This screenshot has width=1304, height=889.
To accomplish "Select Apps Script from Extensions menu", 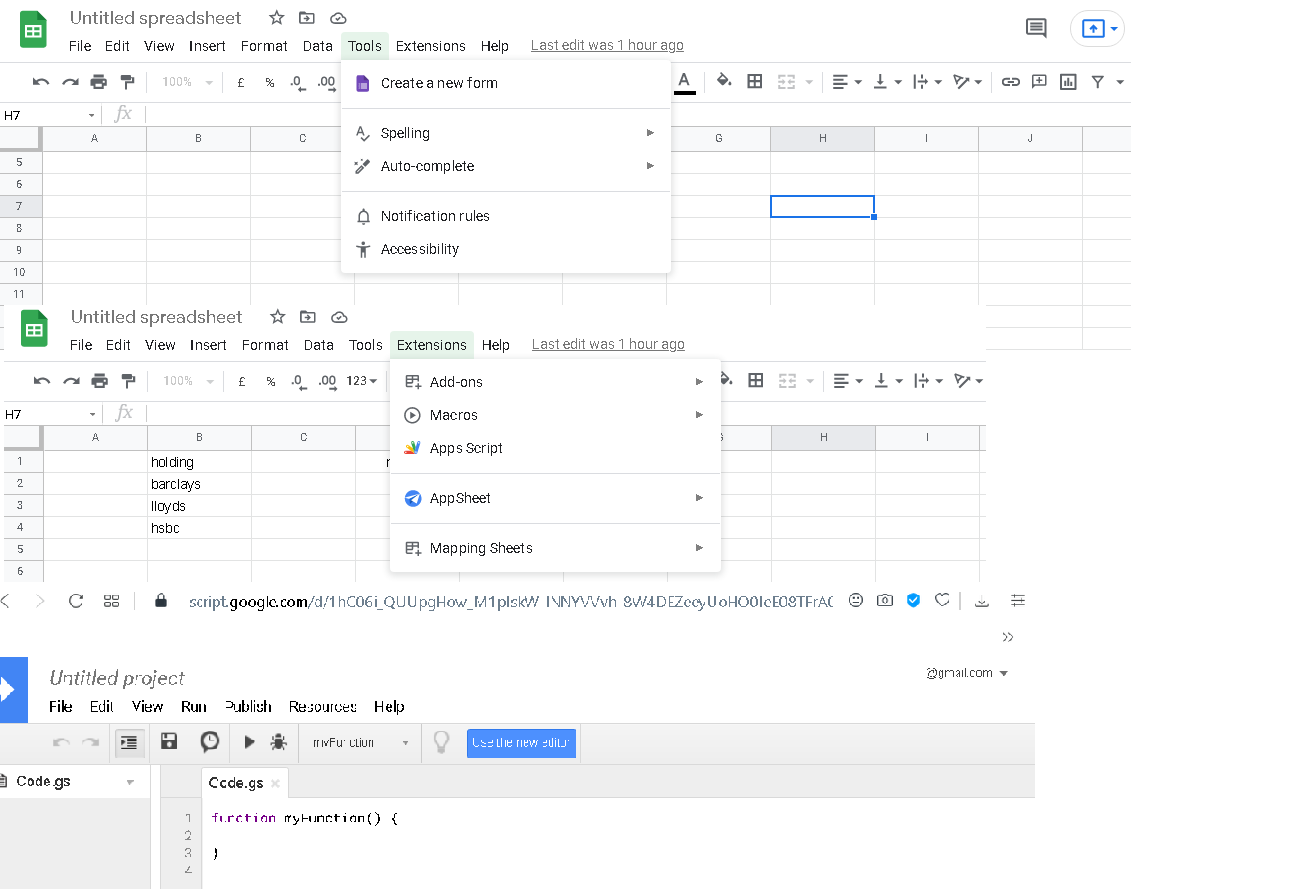I will point(466,448).
